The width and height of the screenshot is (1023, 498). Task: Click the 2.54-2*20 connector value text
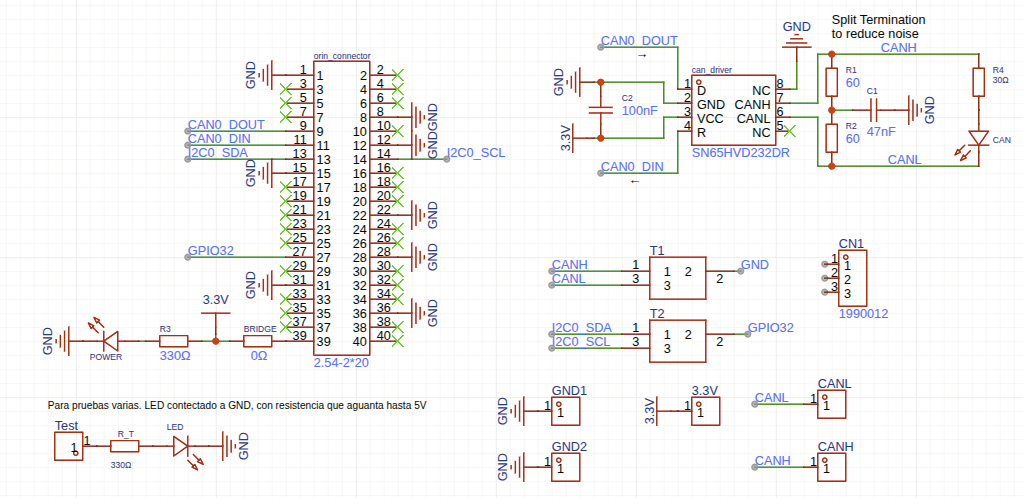click(x=341, y=364)
